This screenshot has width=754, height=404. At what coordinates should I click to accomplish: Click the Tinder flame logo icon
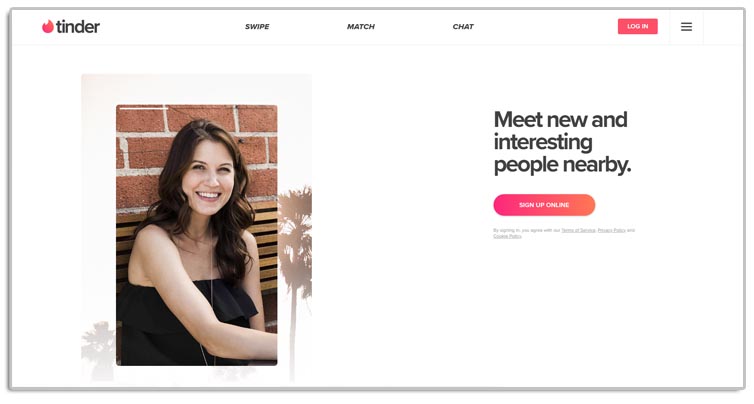pos(48,26)
